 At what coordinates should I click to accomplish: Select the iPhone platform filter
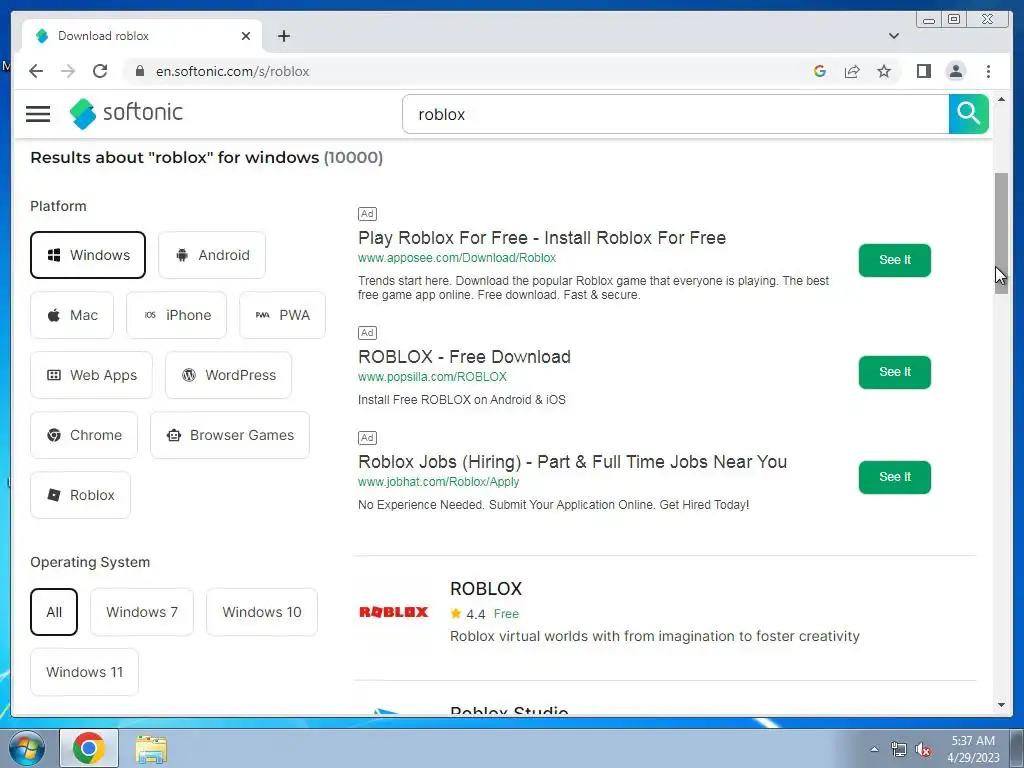point(176,315)
